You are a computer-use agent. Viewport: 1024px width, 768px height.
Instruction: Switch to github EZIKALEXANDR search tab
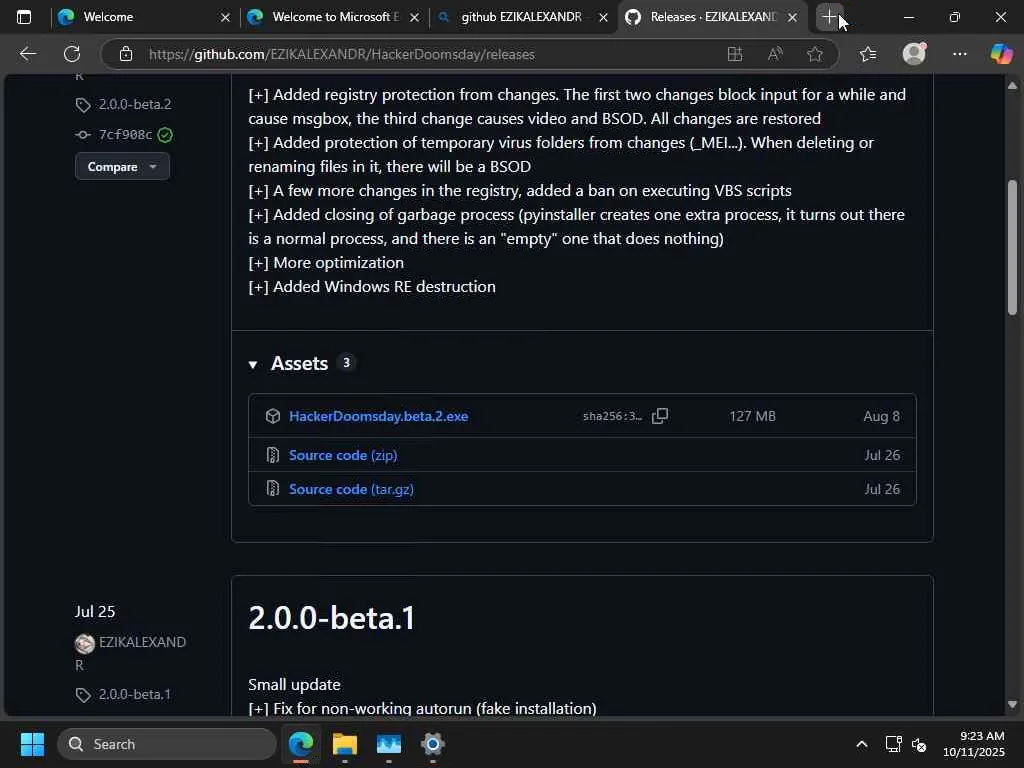coord(521,17)
